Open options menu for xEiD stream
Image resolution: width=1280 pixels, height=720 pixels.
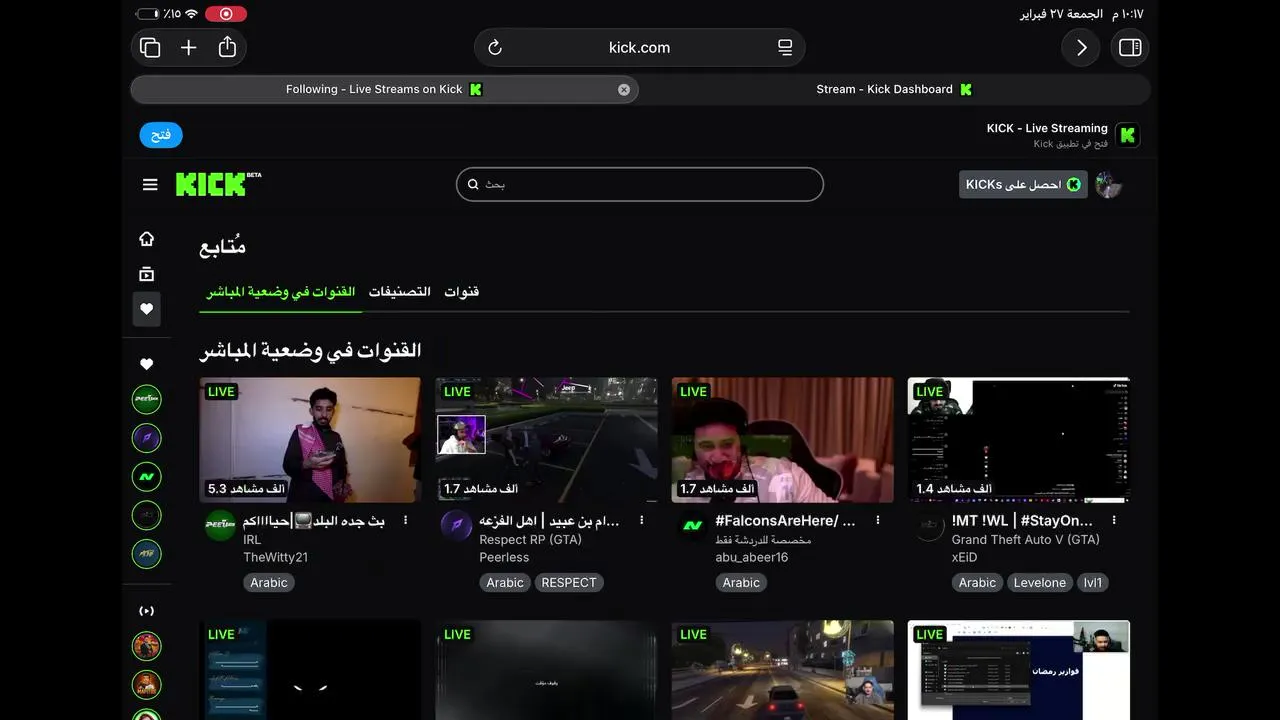pos(1113,521)
